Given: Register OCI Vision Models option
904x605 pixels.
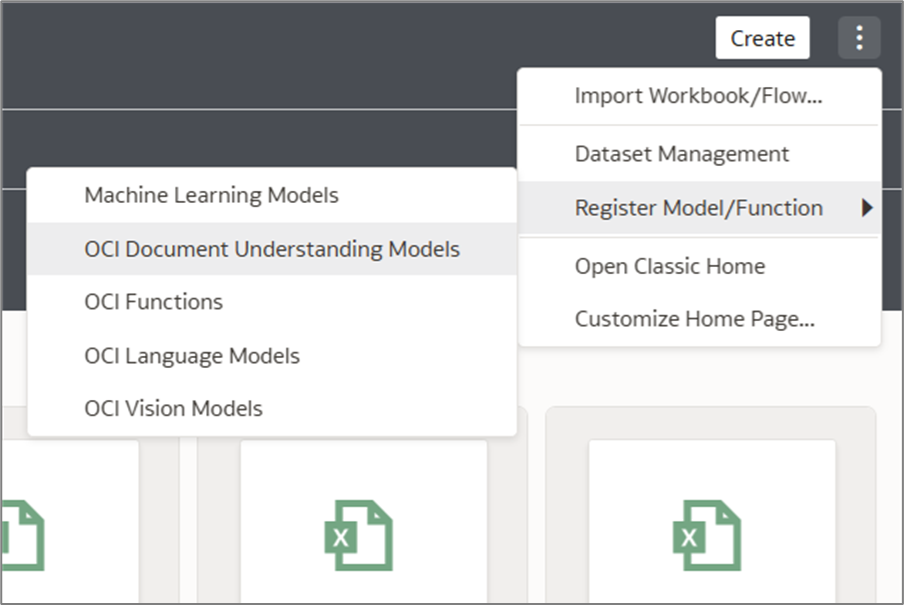Looking at the screenshot, I should (174, 408).
